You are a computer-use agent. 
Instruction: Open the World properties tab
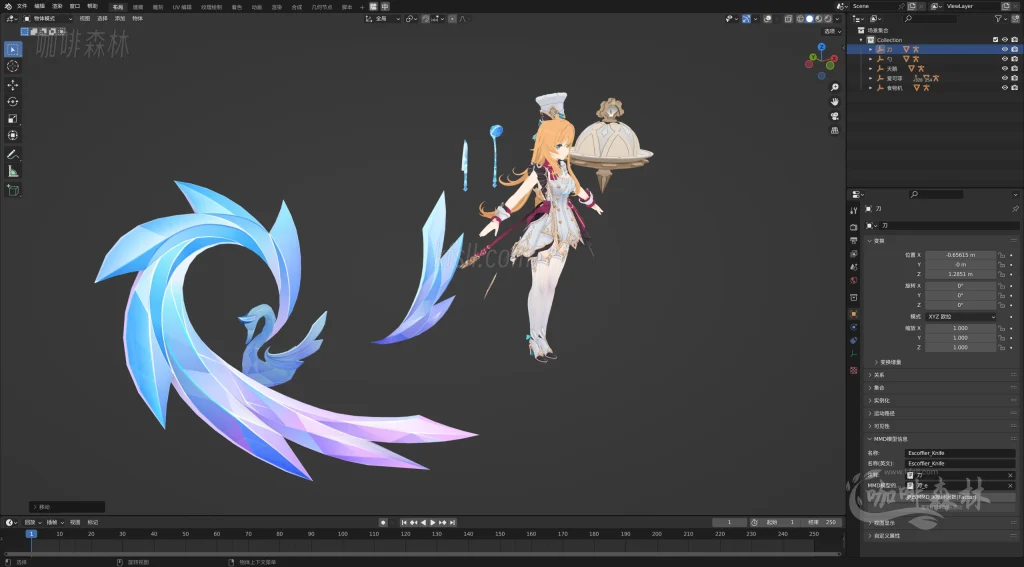(x=854, y=280)
